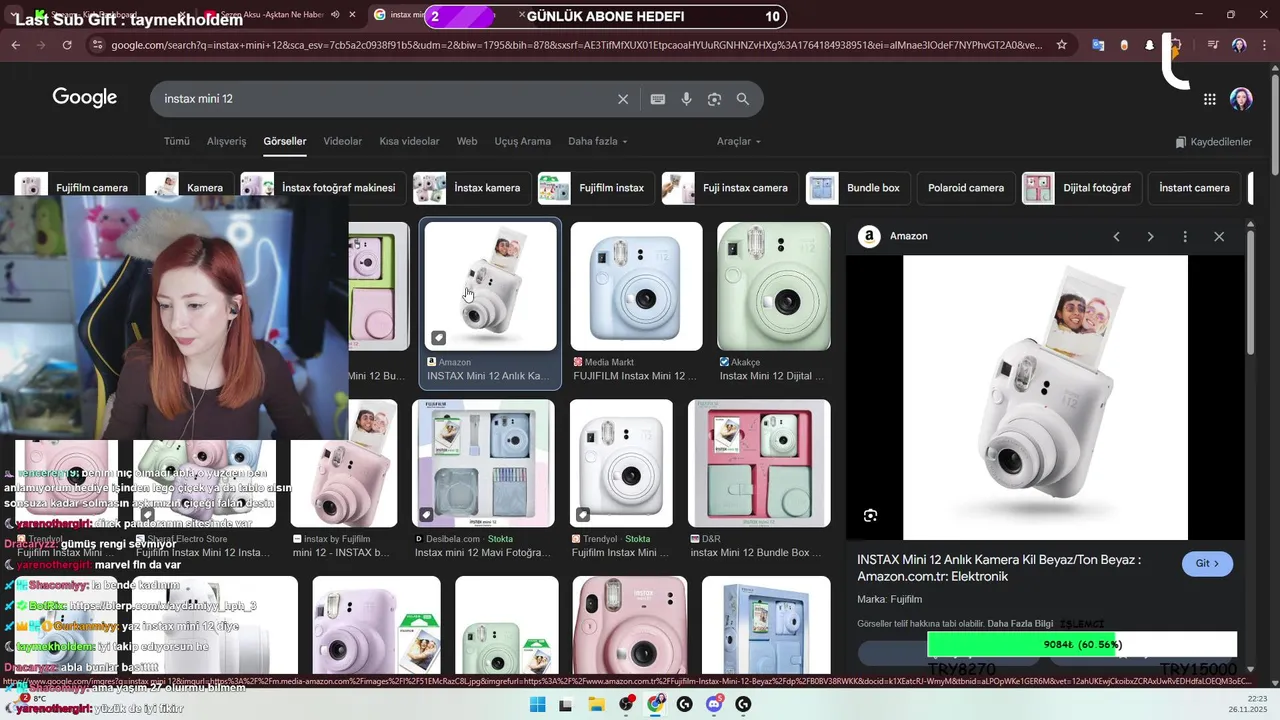The image size is (1280, 720).
Task: Close the Amazon image preview panel
Action: point(1219,237)
